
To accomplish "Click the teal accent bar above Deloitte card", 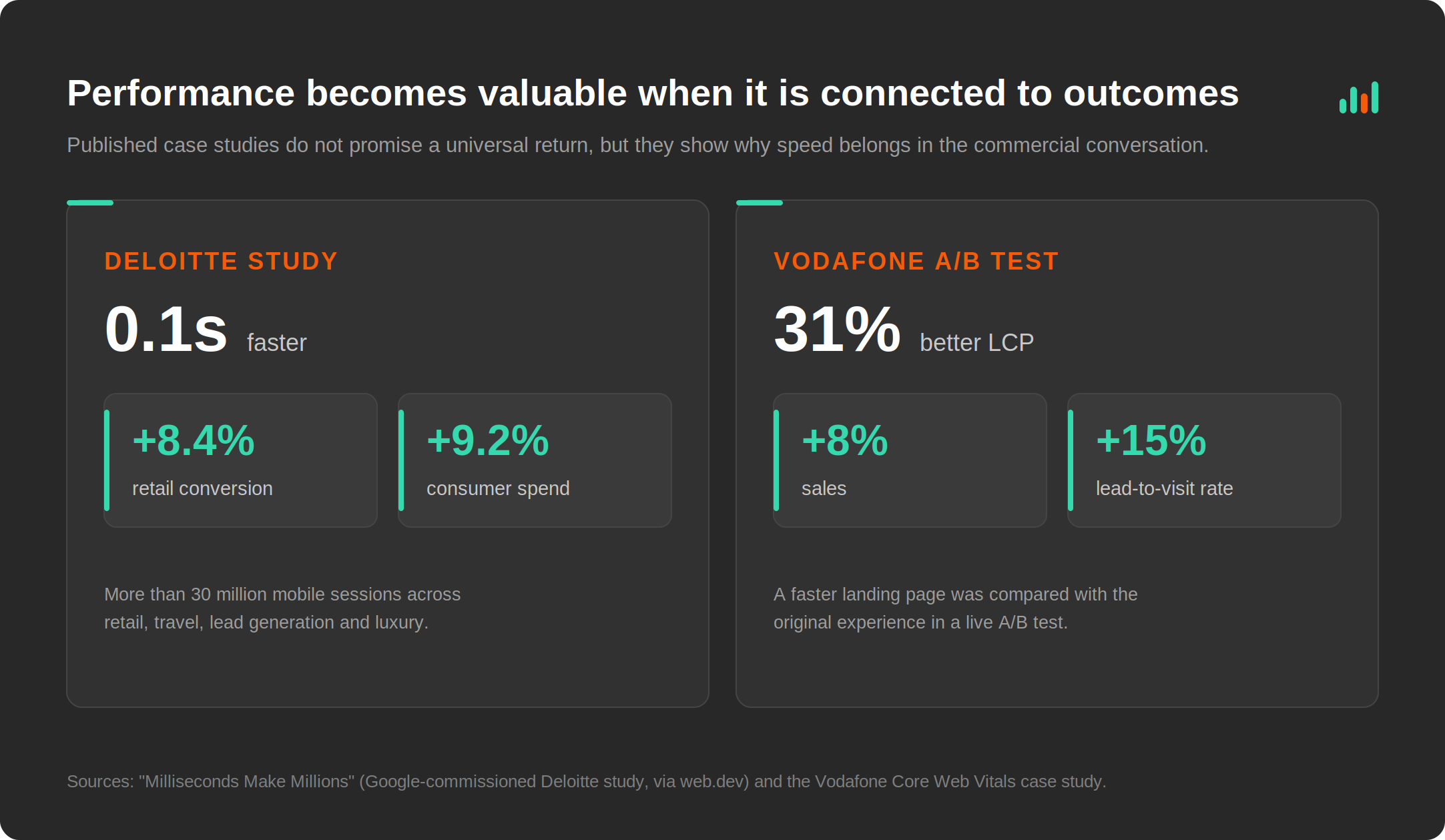I will pyautogui.click(x=90, y=203).
